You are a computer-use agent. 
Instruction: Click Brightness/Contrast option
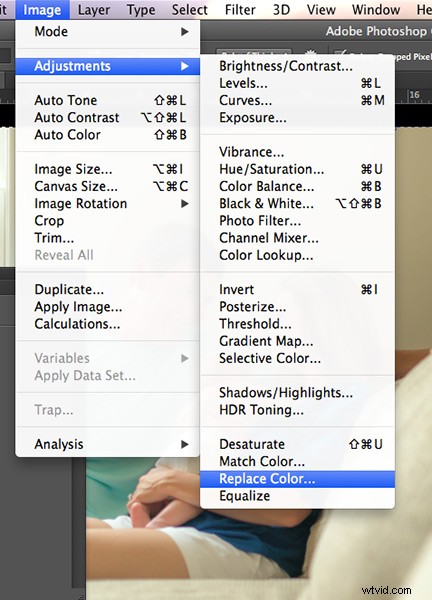point(297,66)
